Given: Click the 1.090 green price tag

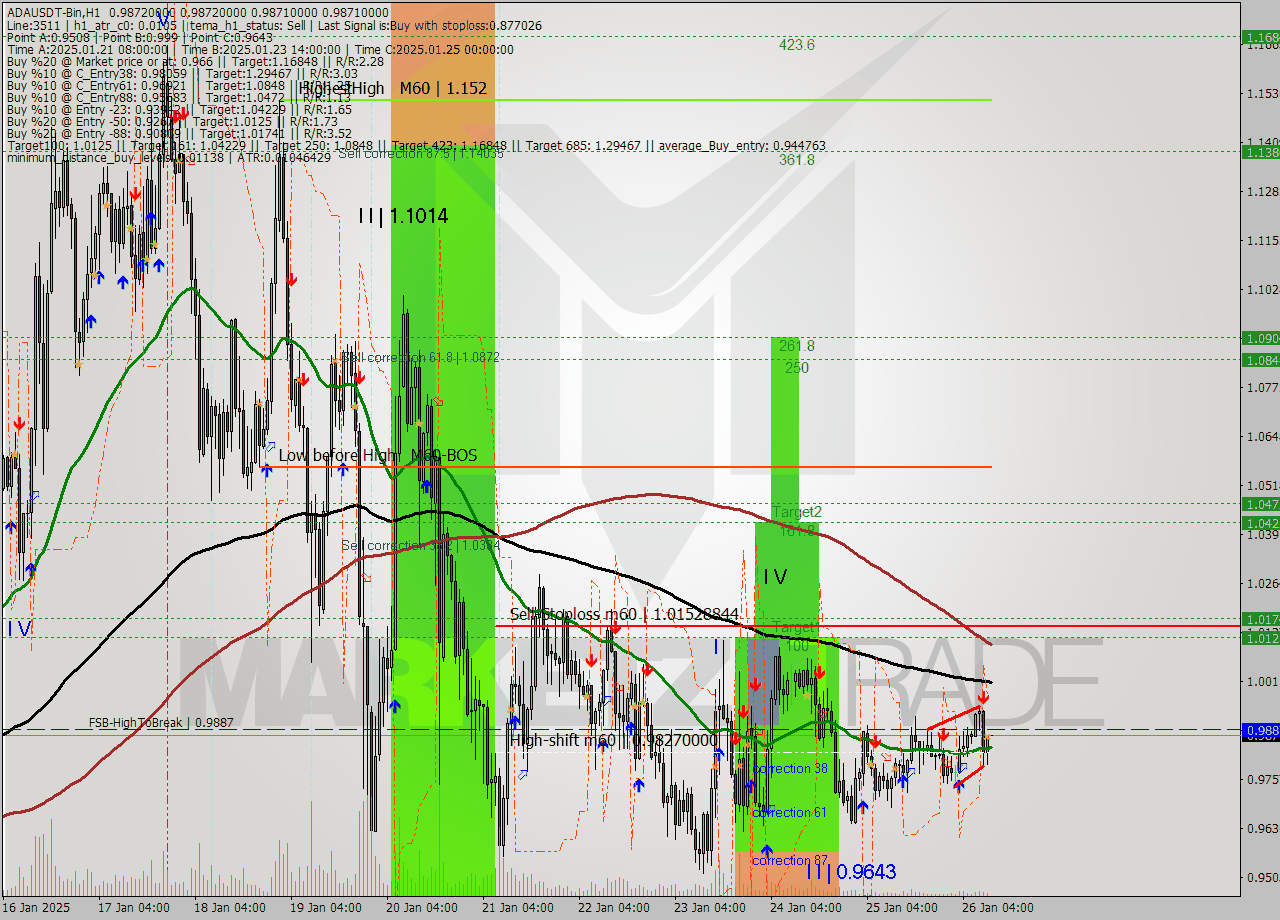Looking at the screenshot, I should click(1260, 338).
